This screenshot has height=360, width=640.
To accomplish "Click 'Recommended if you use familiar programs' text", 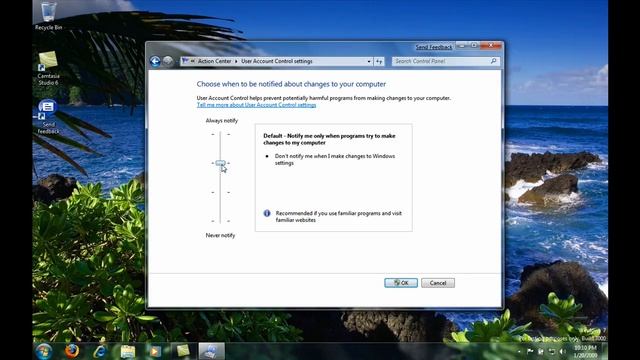I will pos(338,216).
